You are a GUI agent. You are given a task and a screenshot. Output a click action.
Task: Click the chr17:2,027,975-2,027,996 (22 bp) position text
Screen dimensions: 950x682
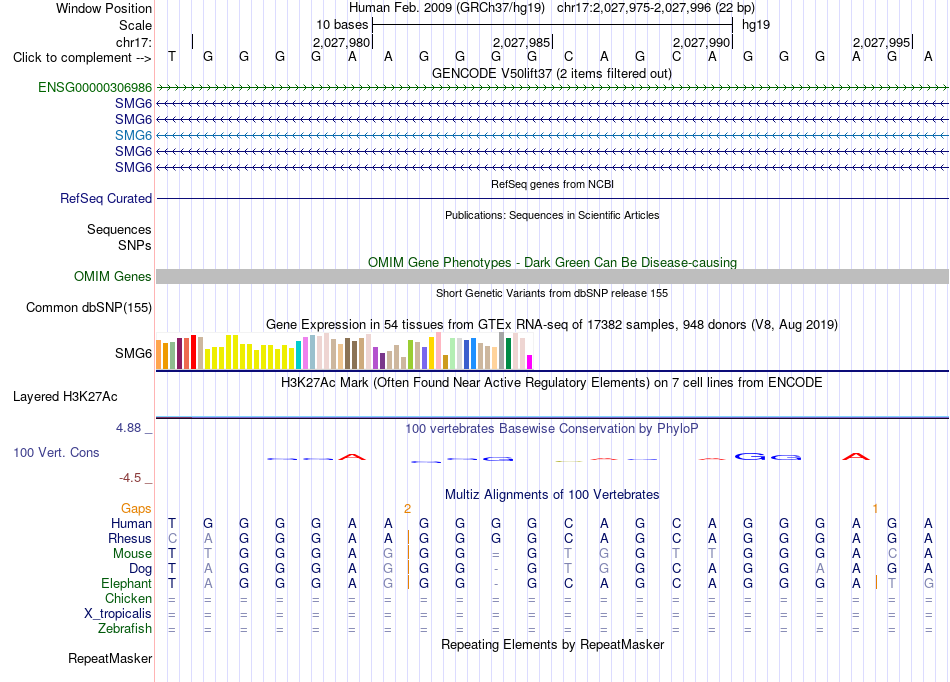(x=656, y=8)
